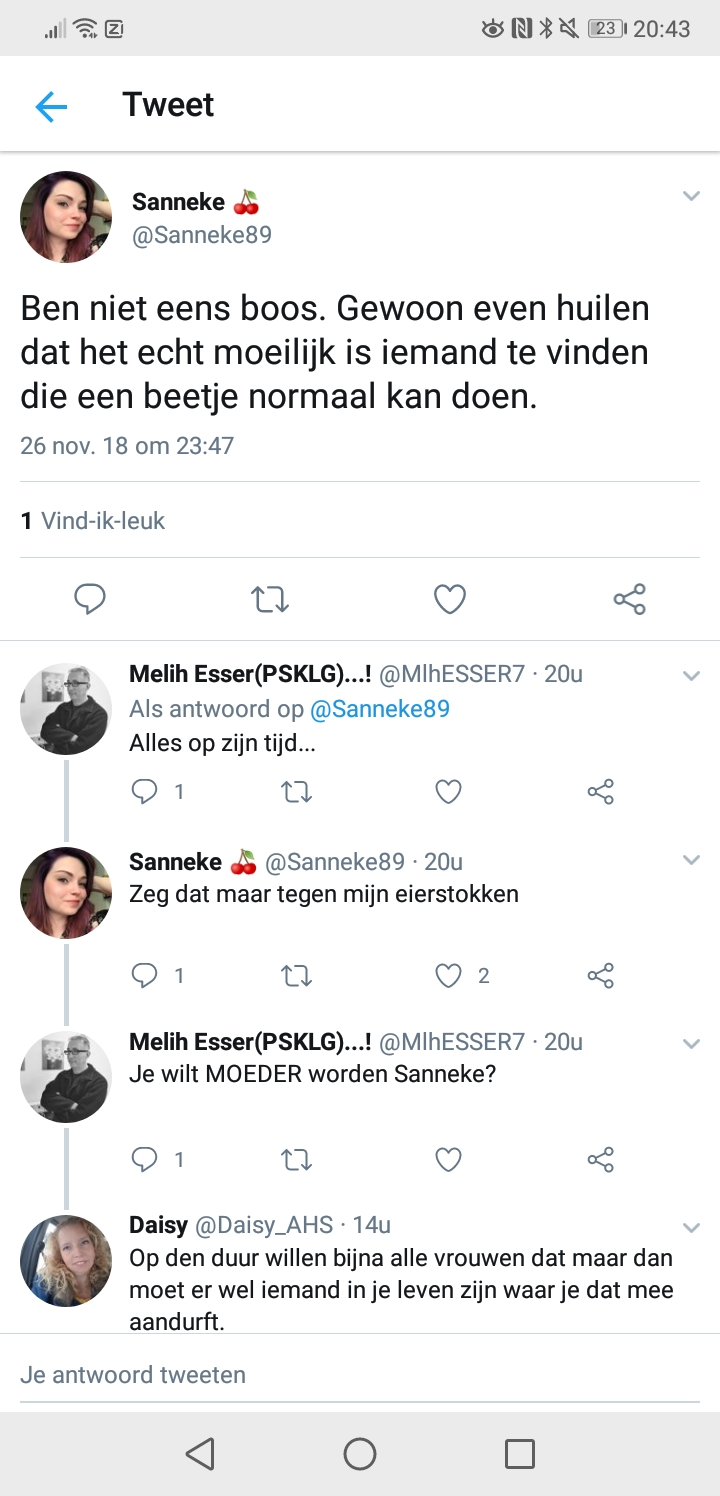This screenshot has height=1496, width=720.
Task: Like the main tweet with heart icon
Action: tap(450, 599)
